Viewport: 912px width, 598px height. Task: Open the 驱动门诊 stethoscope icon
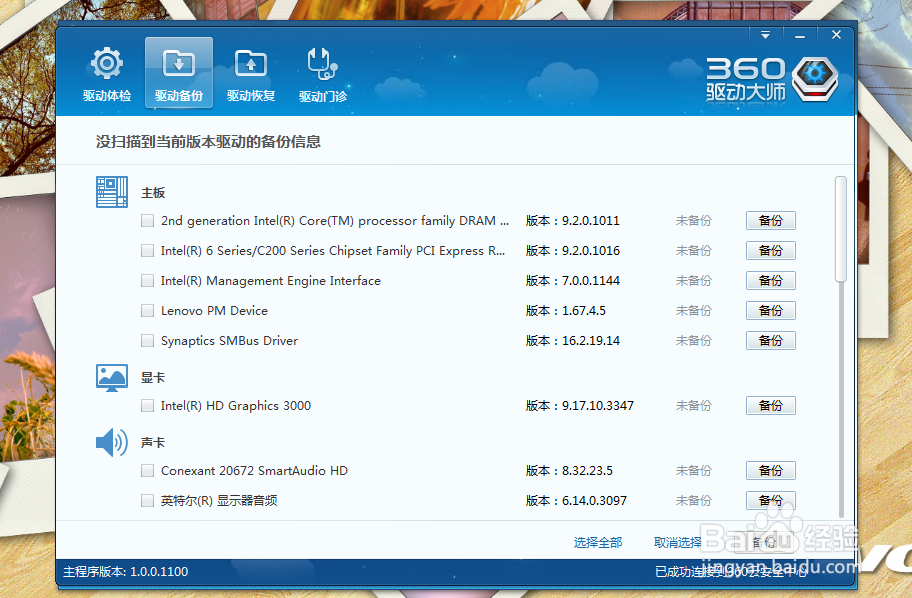click(x=323, y=73)
